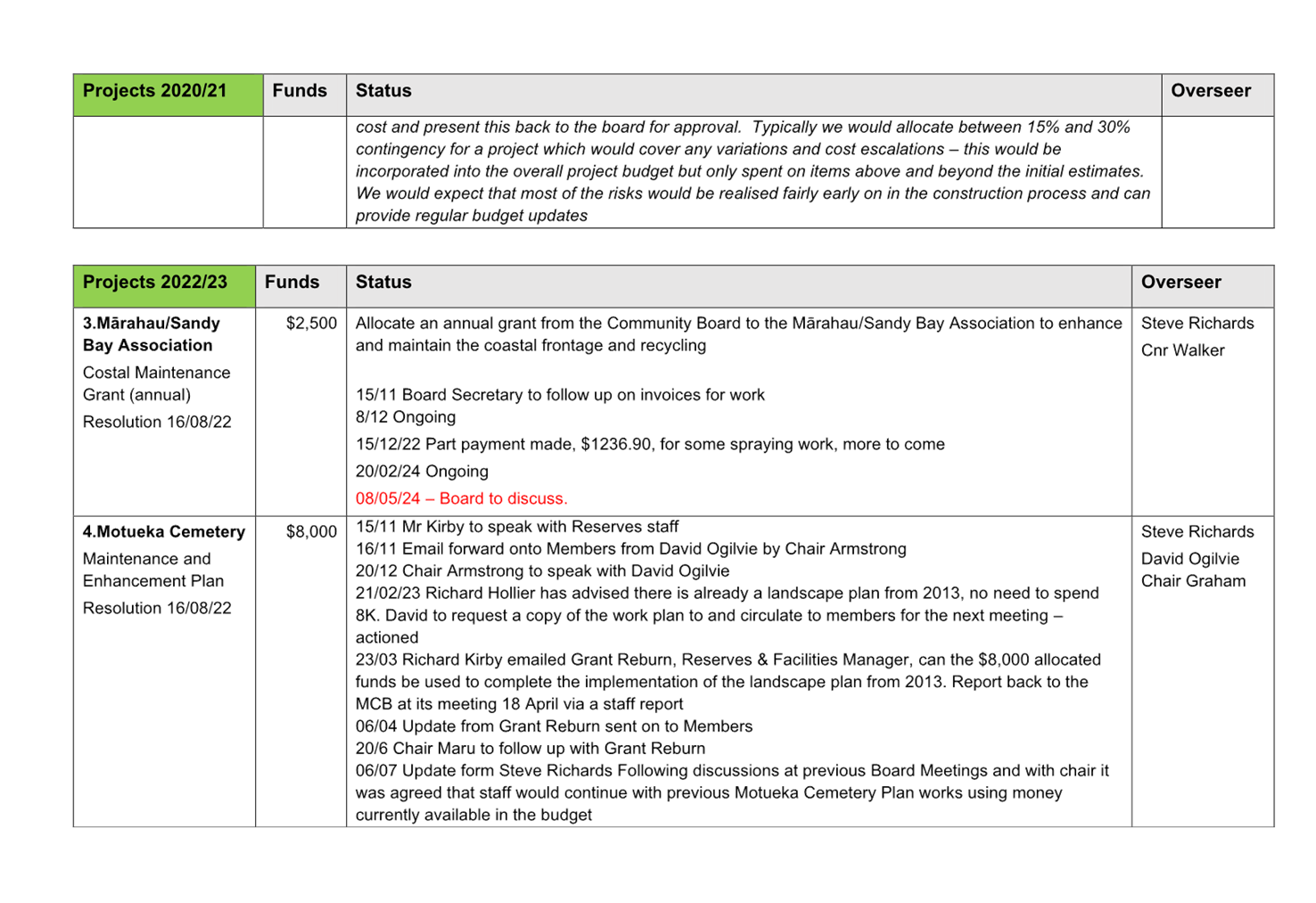Click 'Maintenance and Enhancement Plan' text
The width and height of the screenshot is (1316, 903).
click(153, 570)
